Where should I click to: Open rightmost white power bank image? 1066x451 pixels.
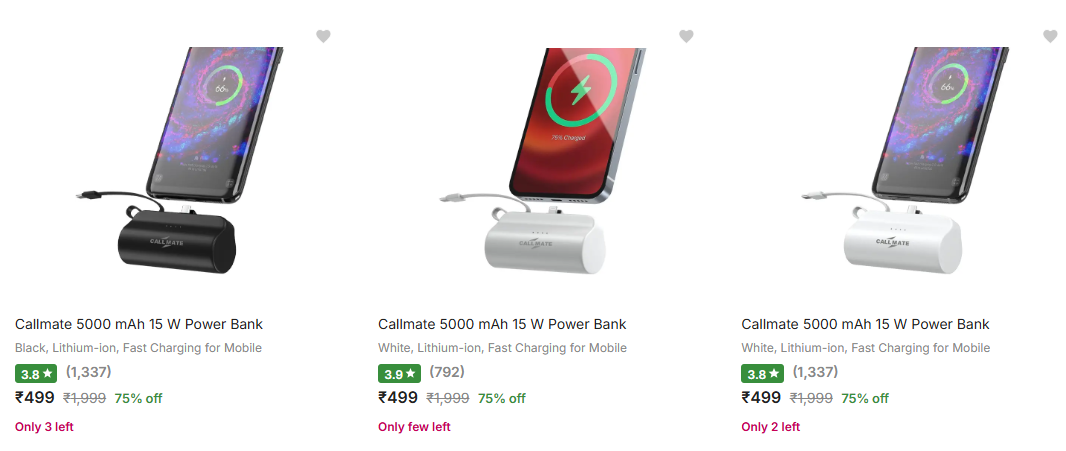(903, 165)
